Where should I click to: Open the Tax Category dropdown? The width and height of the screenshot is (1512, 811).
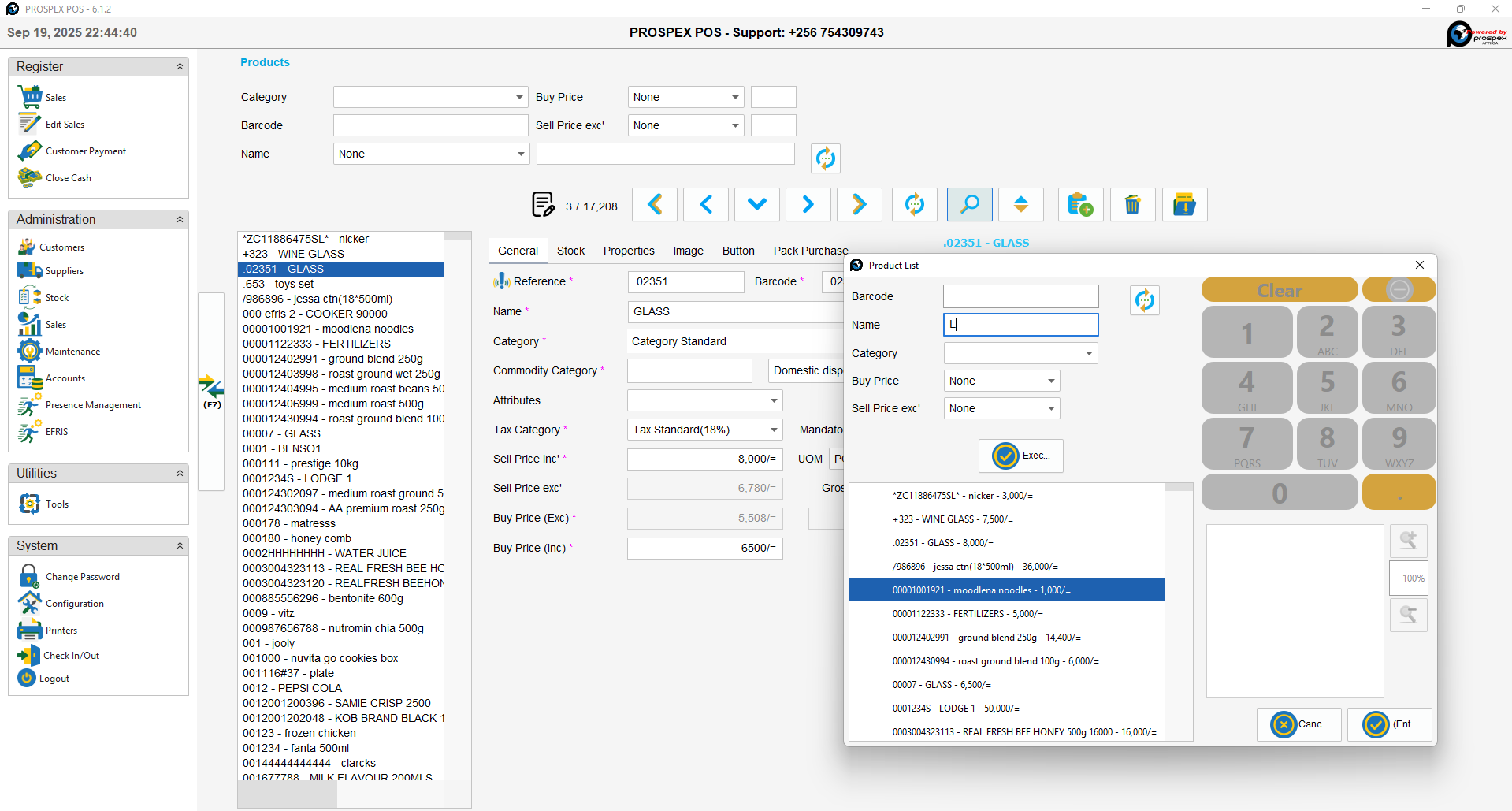click(x=774, y=430)
